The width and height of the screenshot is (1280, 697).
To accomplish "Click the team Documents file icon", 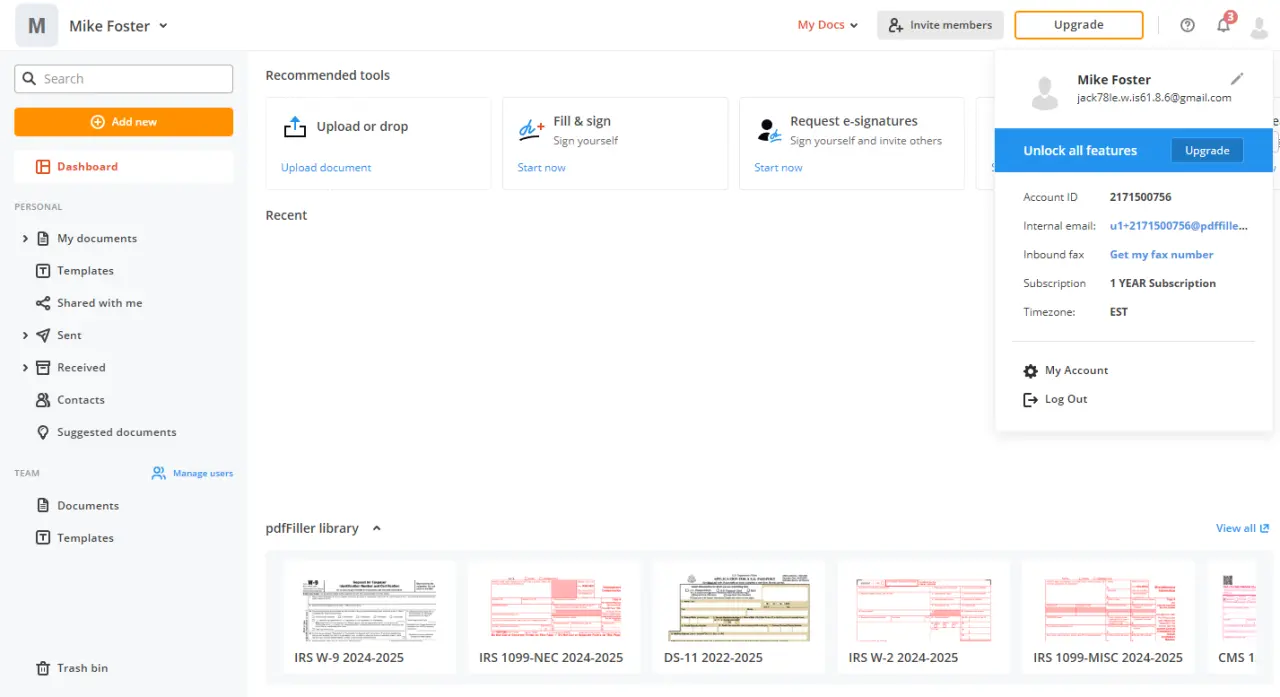I will click(x=43, y=506).
